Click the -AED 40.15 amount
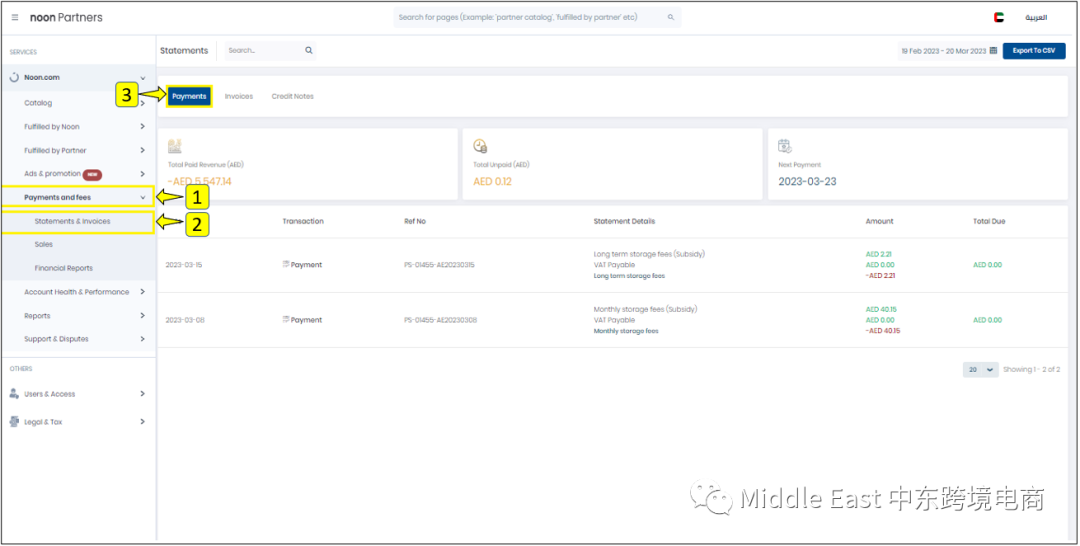 [x=883, y=331]
